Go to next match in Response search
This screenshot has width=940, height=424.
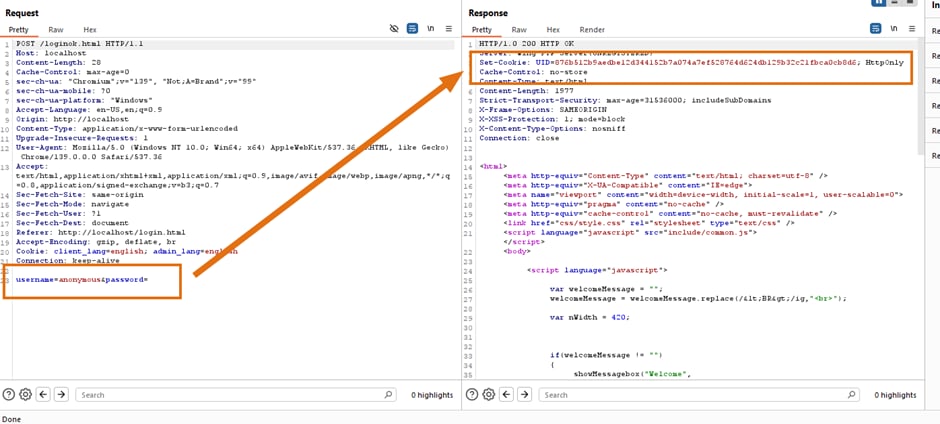tap(524, 395)
